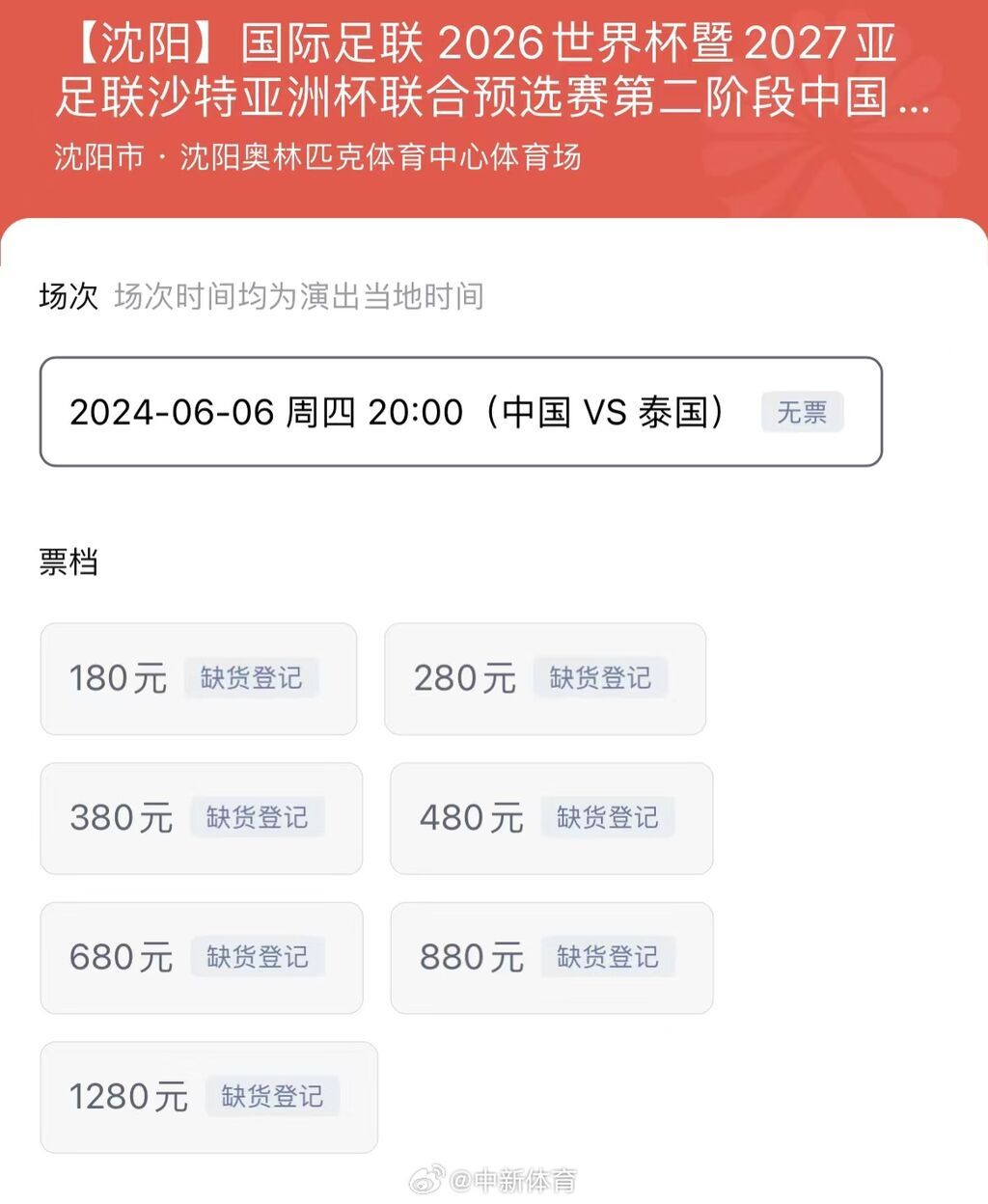Open the event title in the header

point(492,70)
